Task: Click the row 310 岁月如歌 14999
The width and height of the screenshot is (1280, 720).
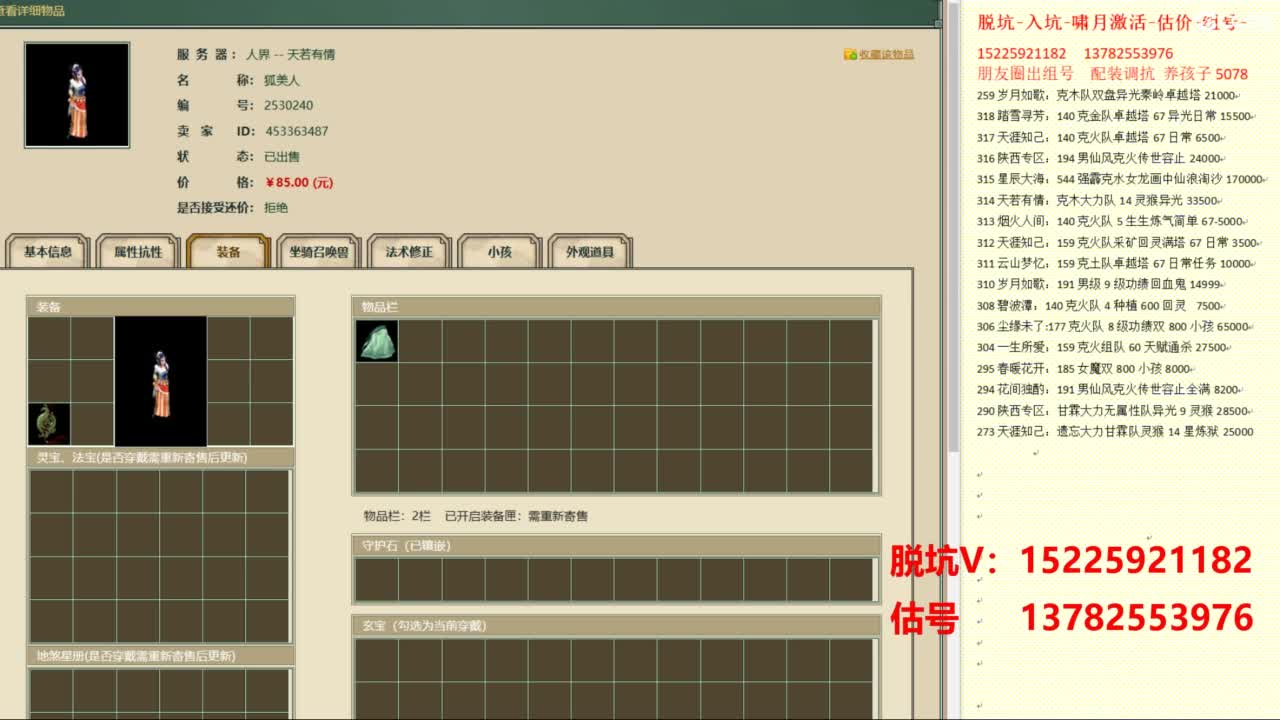Action: tap(1102, 285)
